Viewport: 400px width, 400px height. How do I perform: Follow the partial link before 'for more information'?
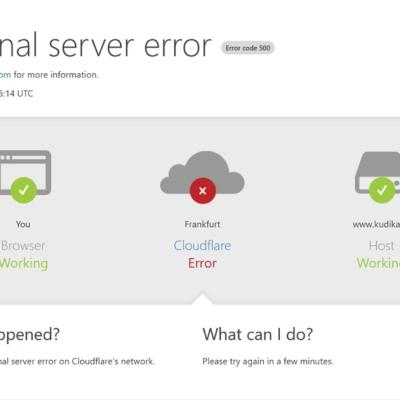pos(5,75)
